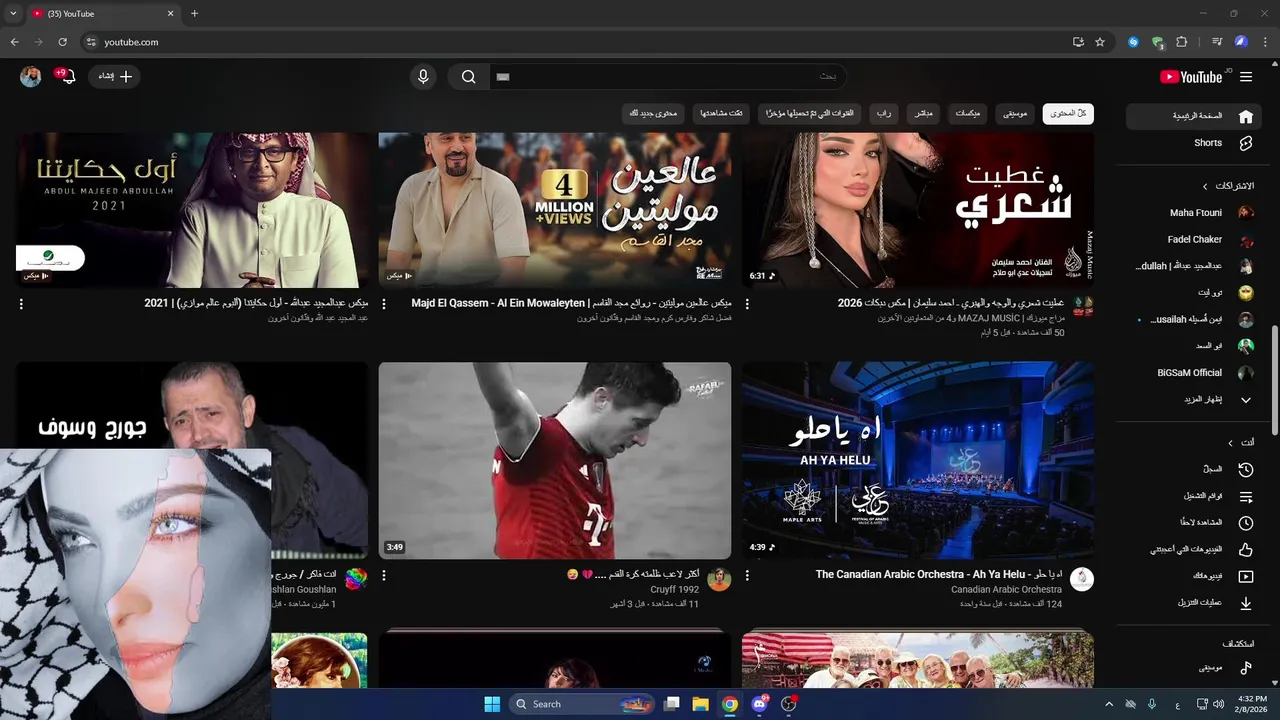Open Shorts in the sidebar
1280x720 pixels.
pos(1193,143)
